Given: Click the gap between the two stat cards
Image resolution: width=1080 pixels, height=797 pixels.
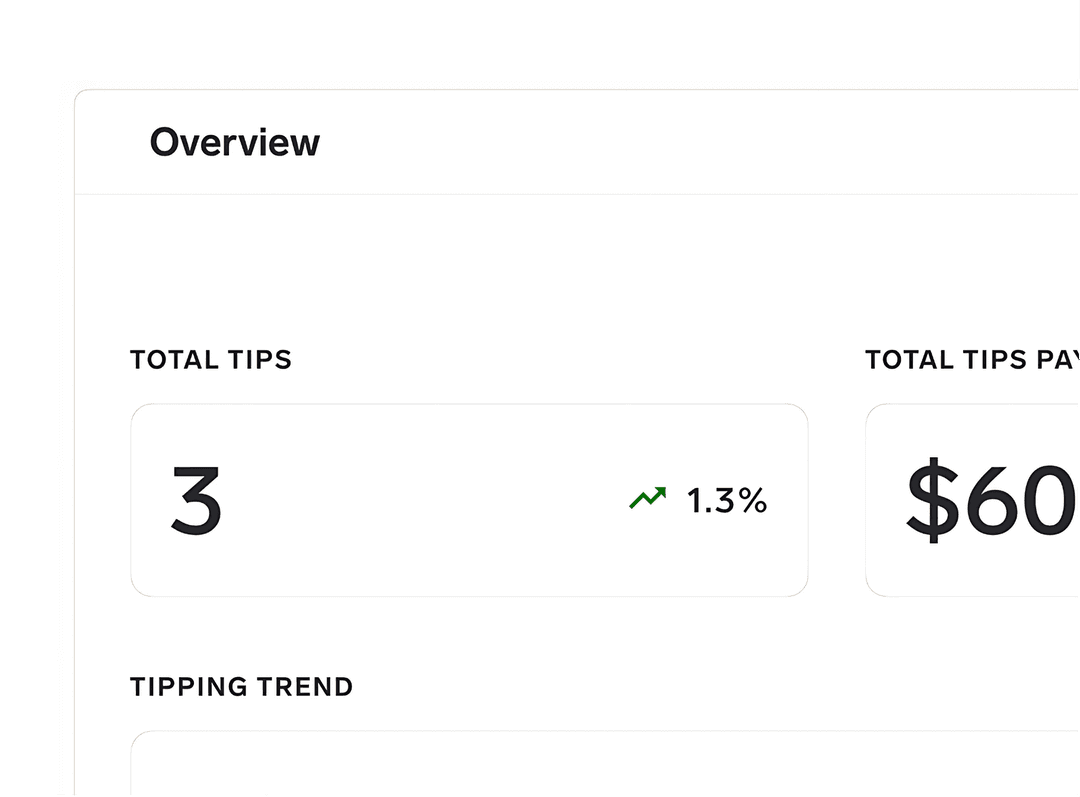Looking at the screenshot, I should [838, 498].
